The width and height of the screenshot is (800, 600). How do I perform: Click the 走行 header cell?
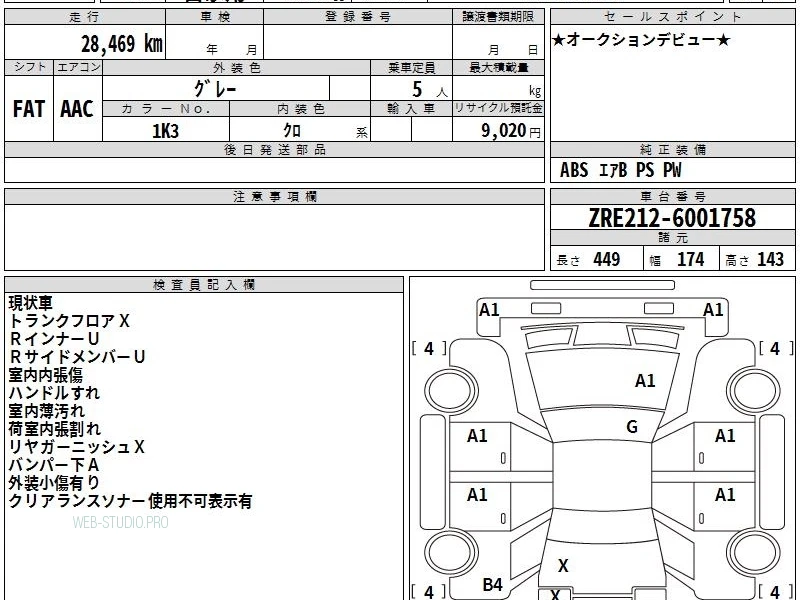pos(85,17)
